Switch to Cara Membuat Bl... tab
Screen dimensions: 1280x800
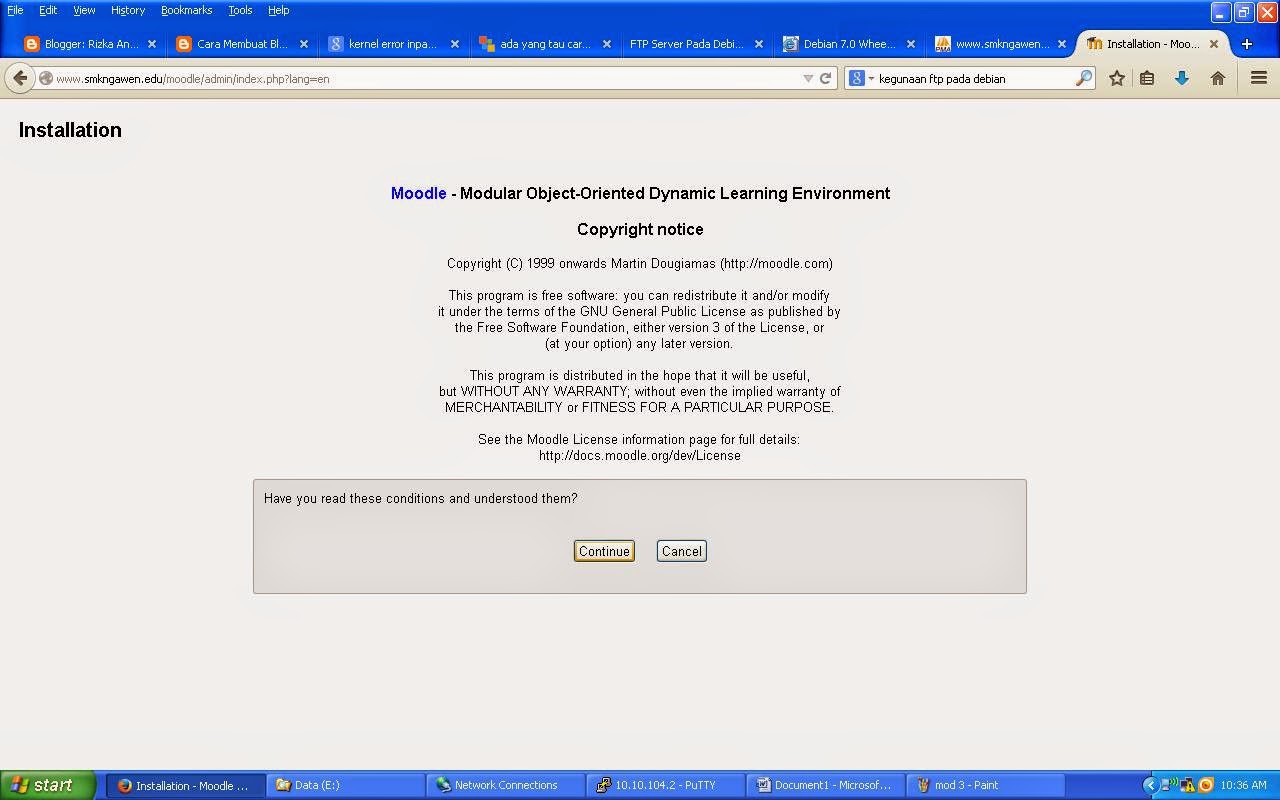pyautogui.click(x=242, y=44)
